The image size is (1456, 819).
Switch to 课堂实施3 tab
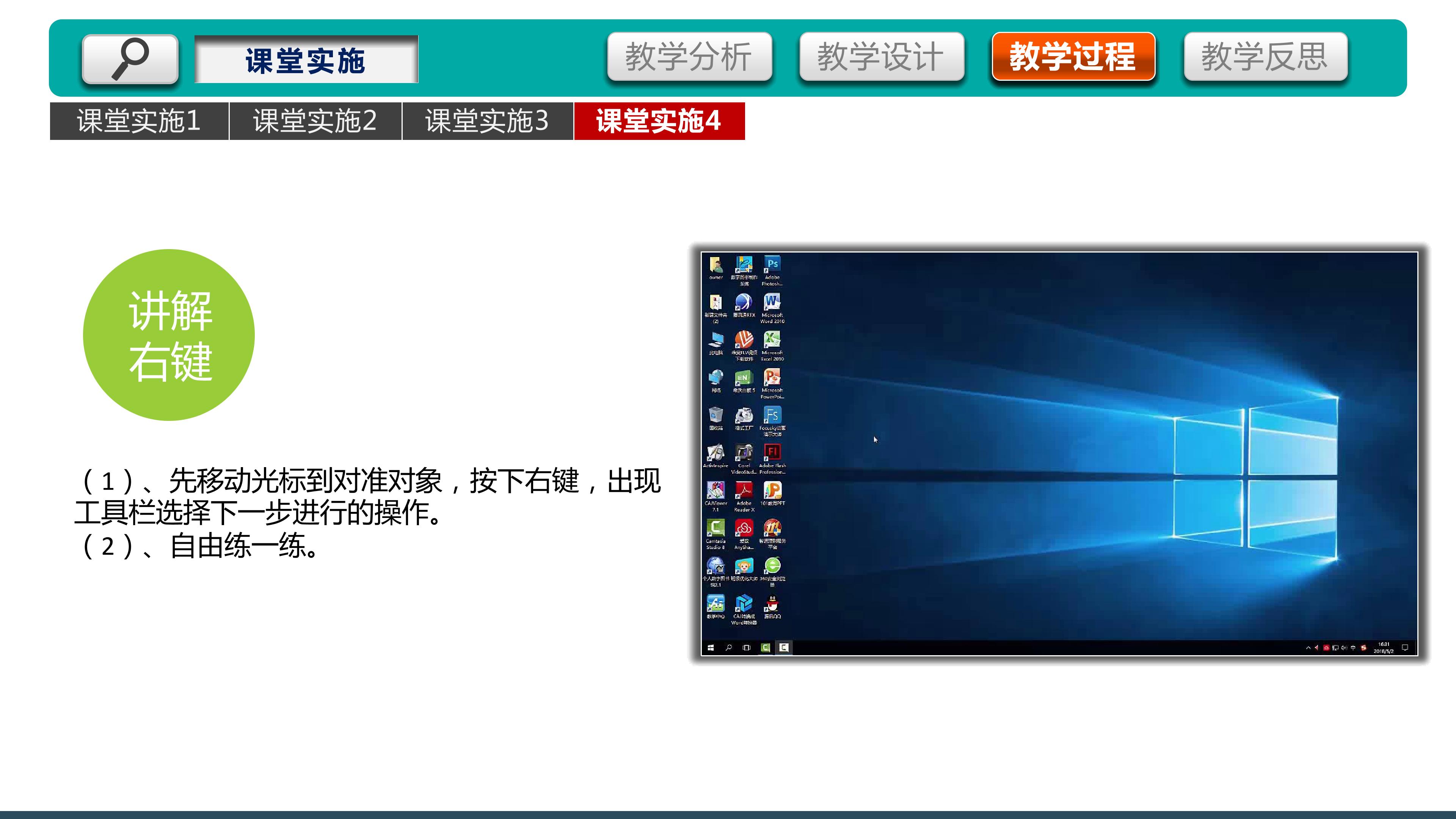click(x=487, y=121)
